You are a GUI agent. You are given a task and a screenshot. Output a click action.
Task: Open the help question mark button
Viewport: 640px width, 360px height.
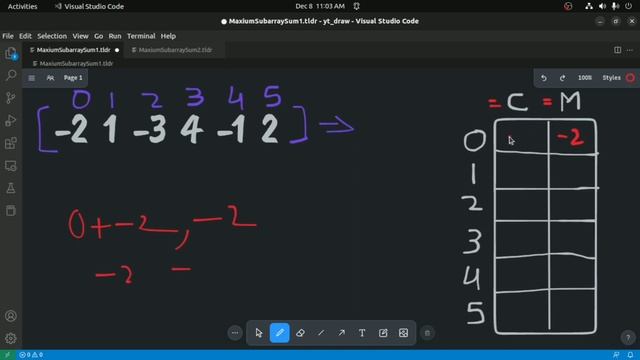point(628,338)
